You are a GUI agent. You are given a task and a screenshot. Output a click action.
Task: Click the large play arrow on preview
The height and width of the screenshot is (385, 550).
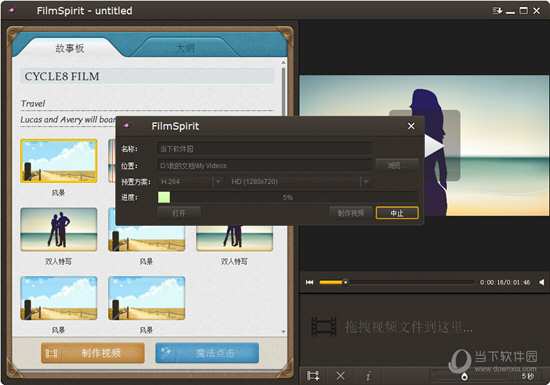(x=434, y=146)
